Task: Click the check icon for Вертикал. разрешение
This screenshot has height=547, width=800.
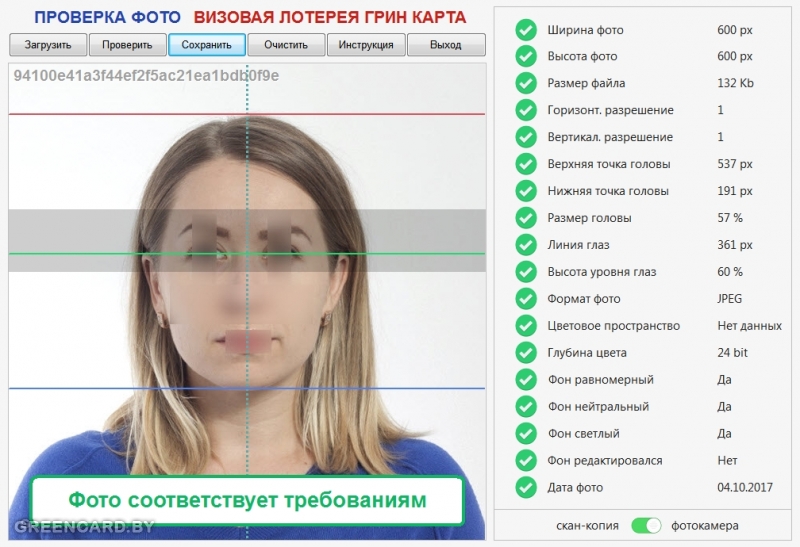Action: click(x=526, y=137)
